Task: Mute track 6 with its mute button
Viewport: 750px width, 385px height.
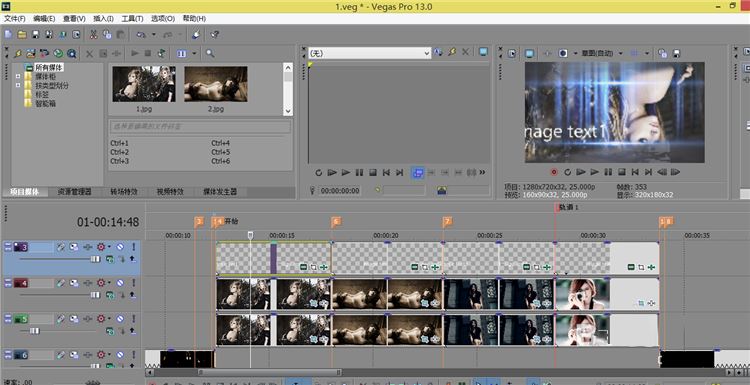Action: (x=120, y=355)
